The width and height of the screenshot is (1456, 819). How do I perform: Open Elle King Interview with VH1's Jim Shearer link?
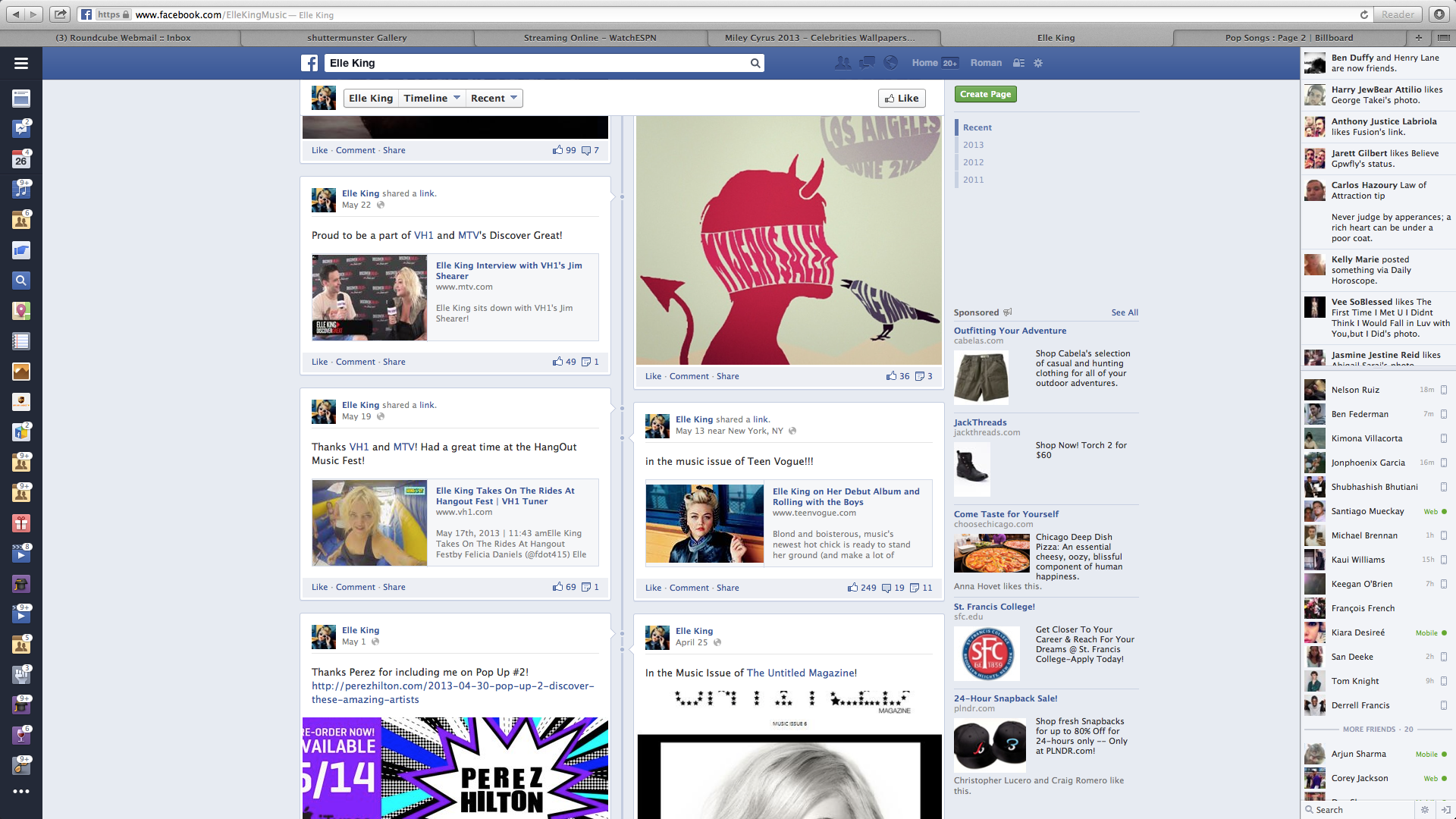tap(509, 271)
